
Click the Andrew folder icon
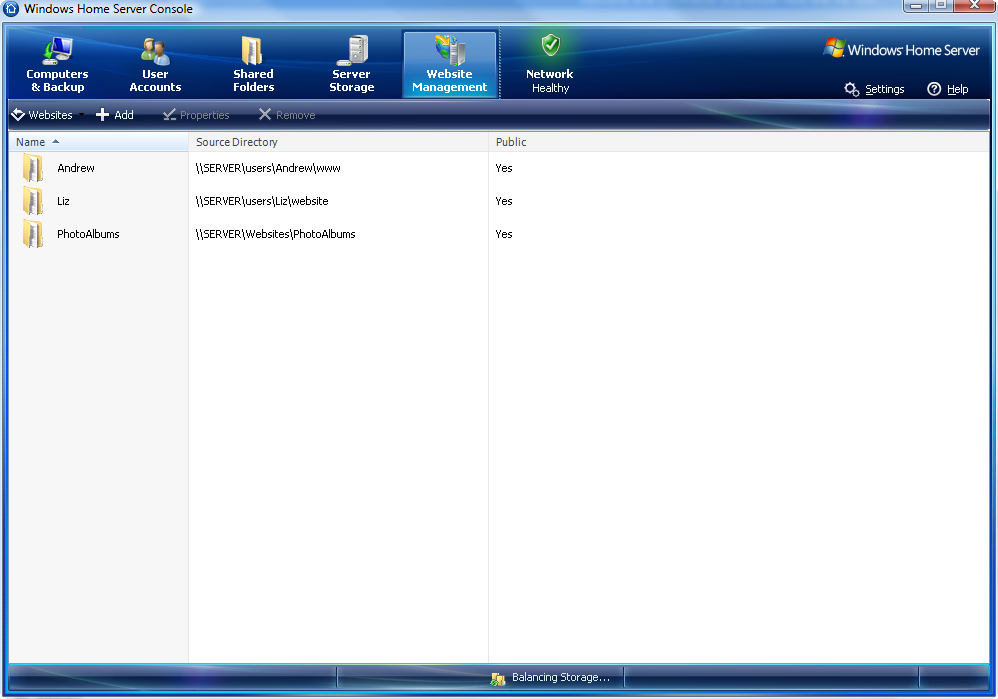(x=32, y=168)
